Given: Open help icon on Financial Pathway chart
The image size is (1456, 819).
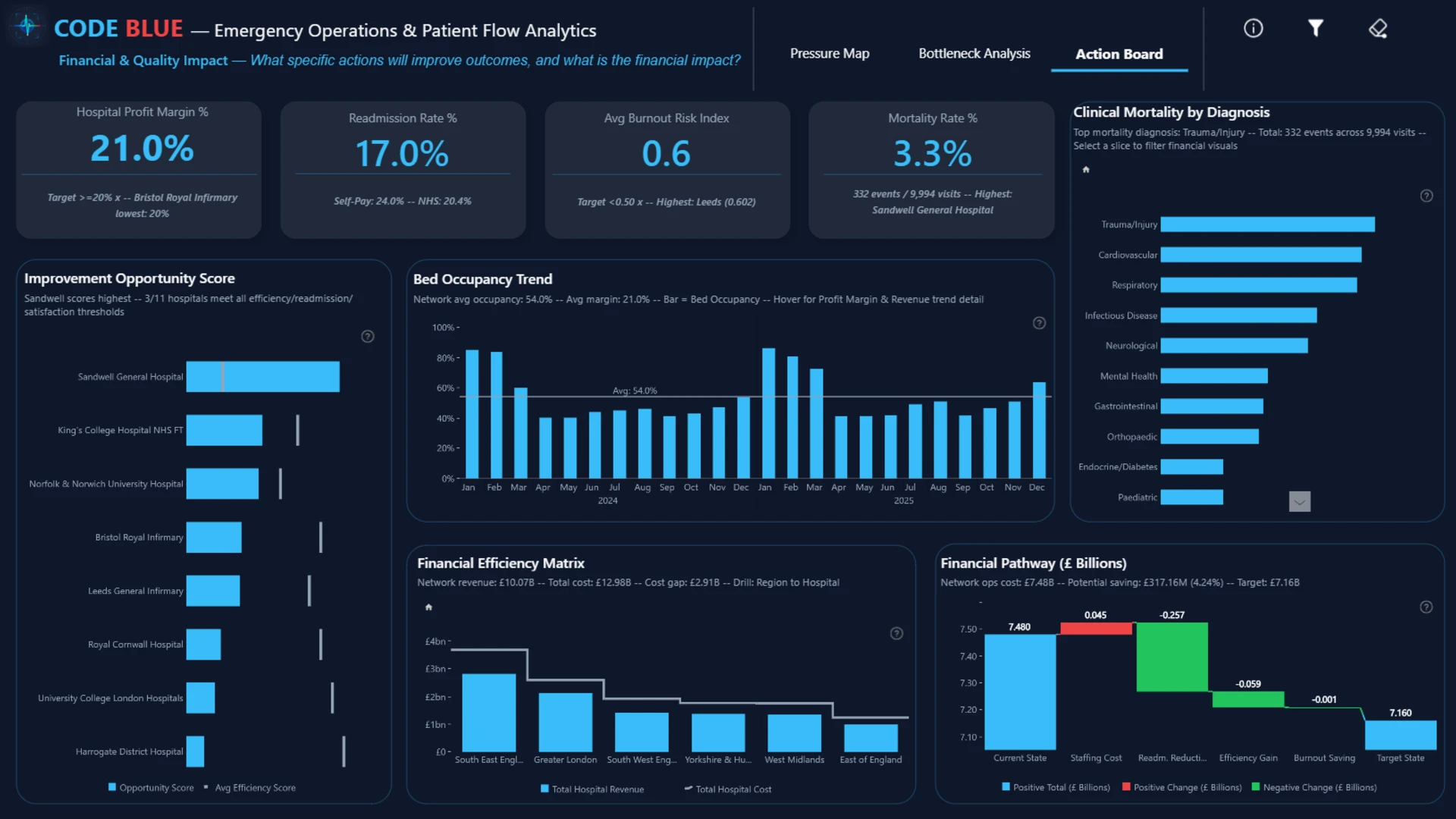Looking at the screenshot, I should pos(1426,607).
